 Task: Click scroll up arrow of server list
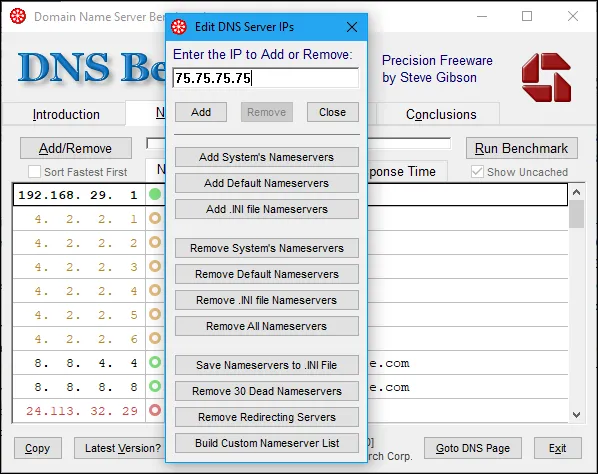pos(576,192)
